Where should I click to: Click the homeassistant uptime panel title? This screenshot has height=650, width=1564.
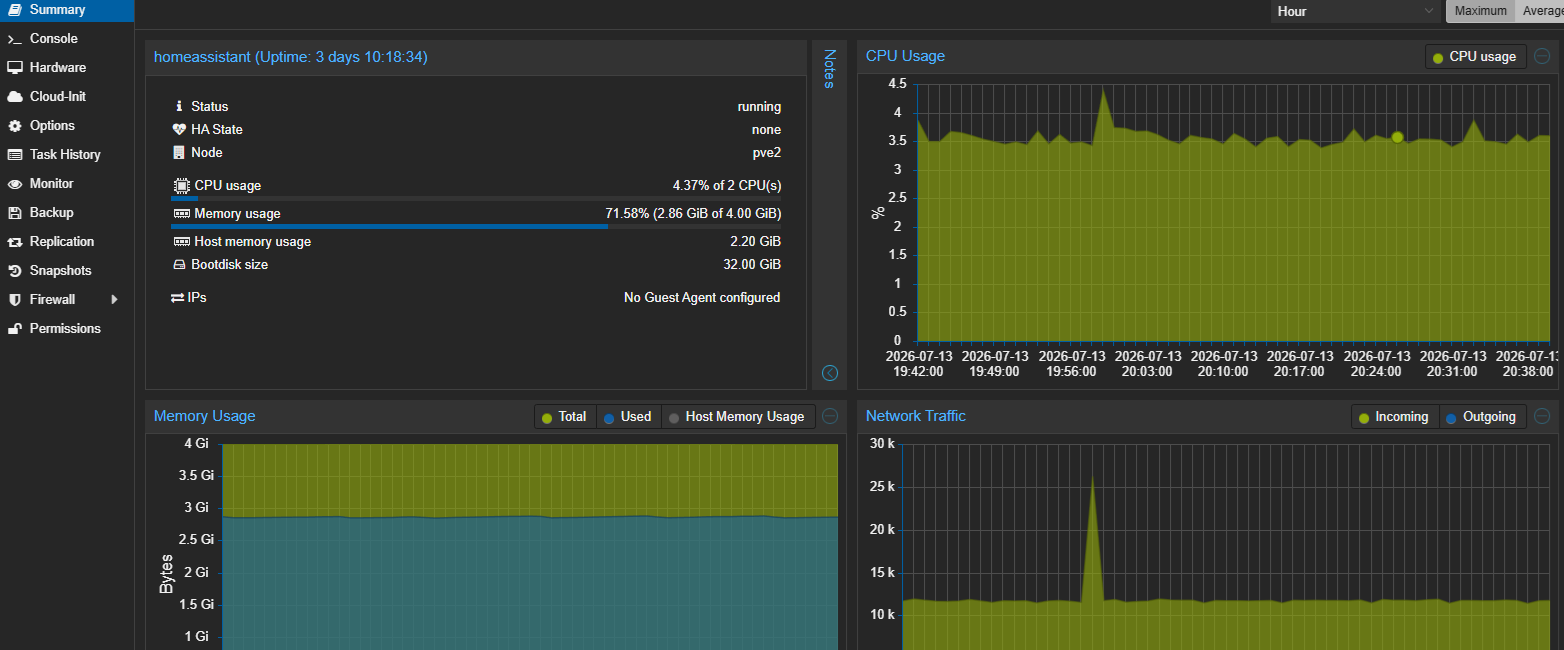point(291,58)
